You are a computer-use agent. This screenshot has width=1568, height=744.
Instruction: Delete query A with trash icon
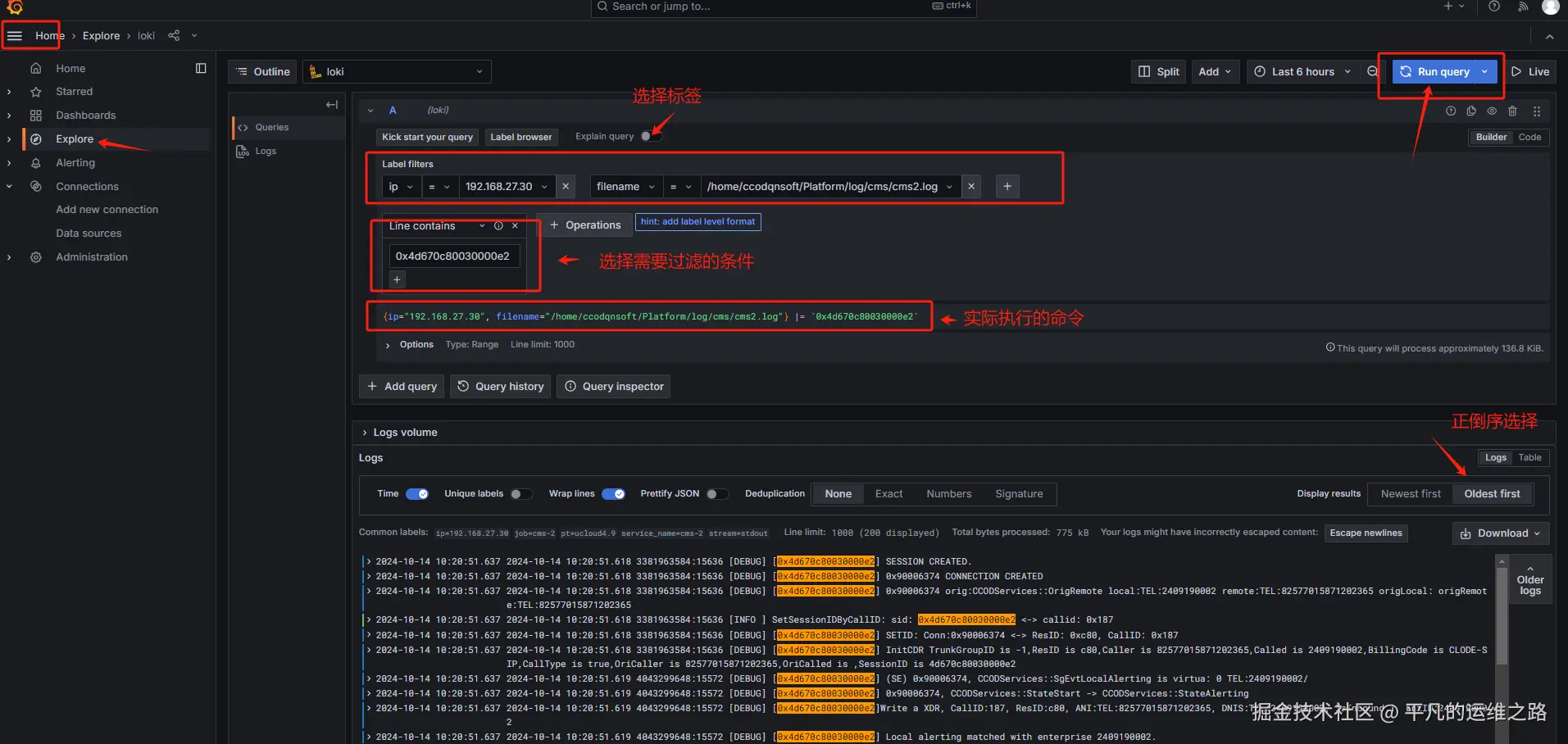click(x=1512, y=111)
